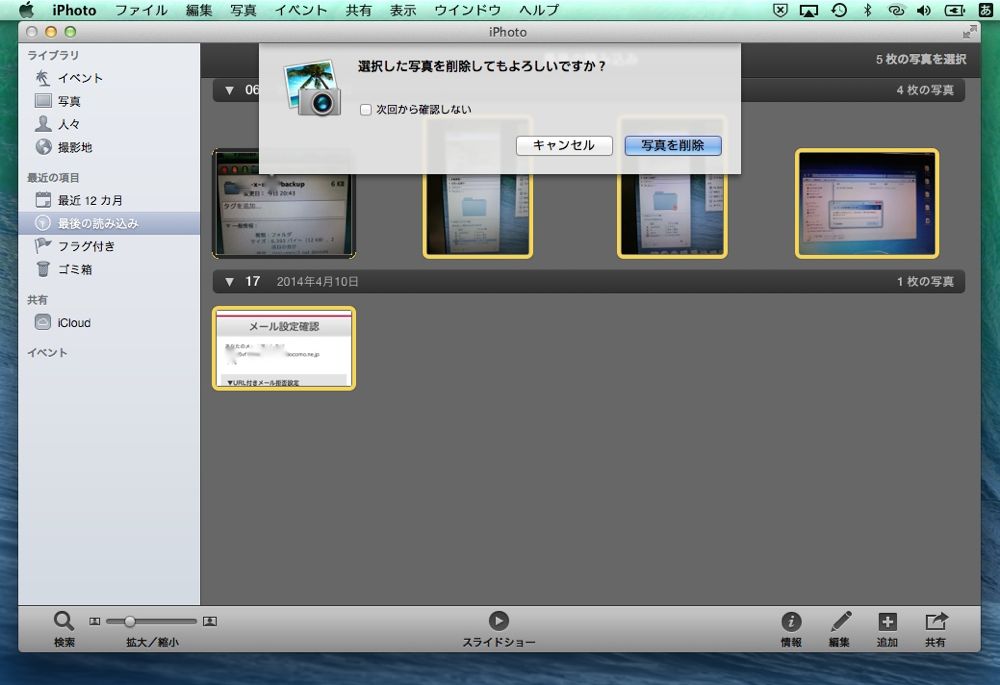Viewport: 1000px width, 685px height.
Task: Open the 共有 menu in menu bar
Action: (x=358, y=10)
